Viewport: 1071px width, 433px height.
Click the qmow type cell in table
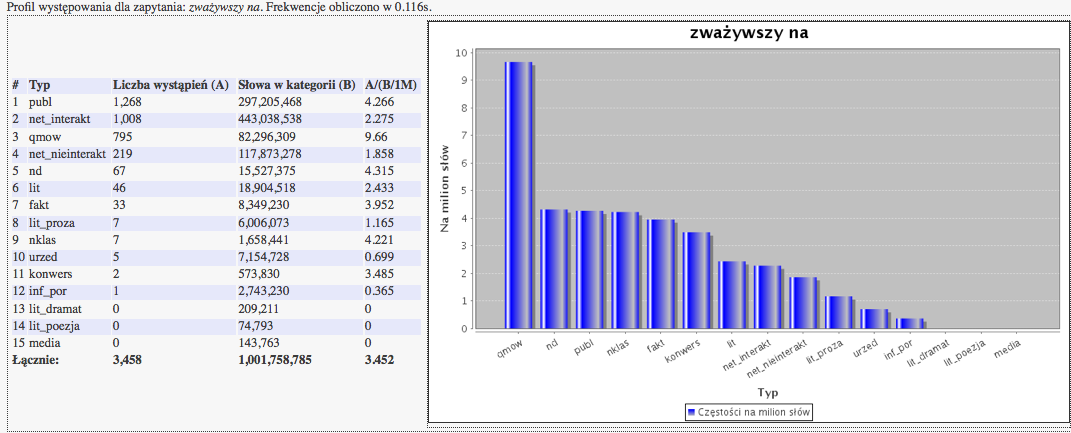44,135
